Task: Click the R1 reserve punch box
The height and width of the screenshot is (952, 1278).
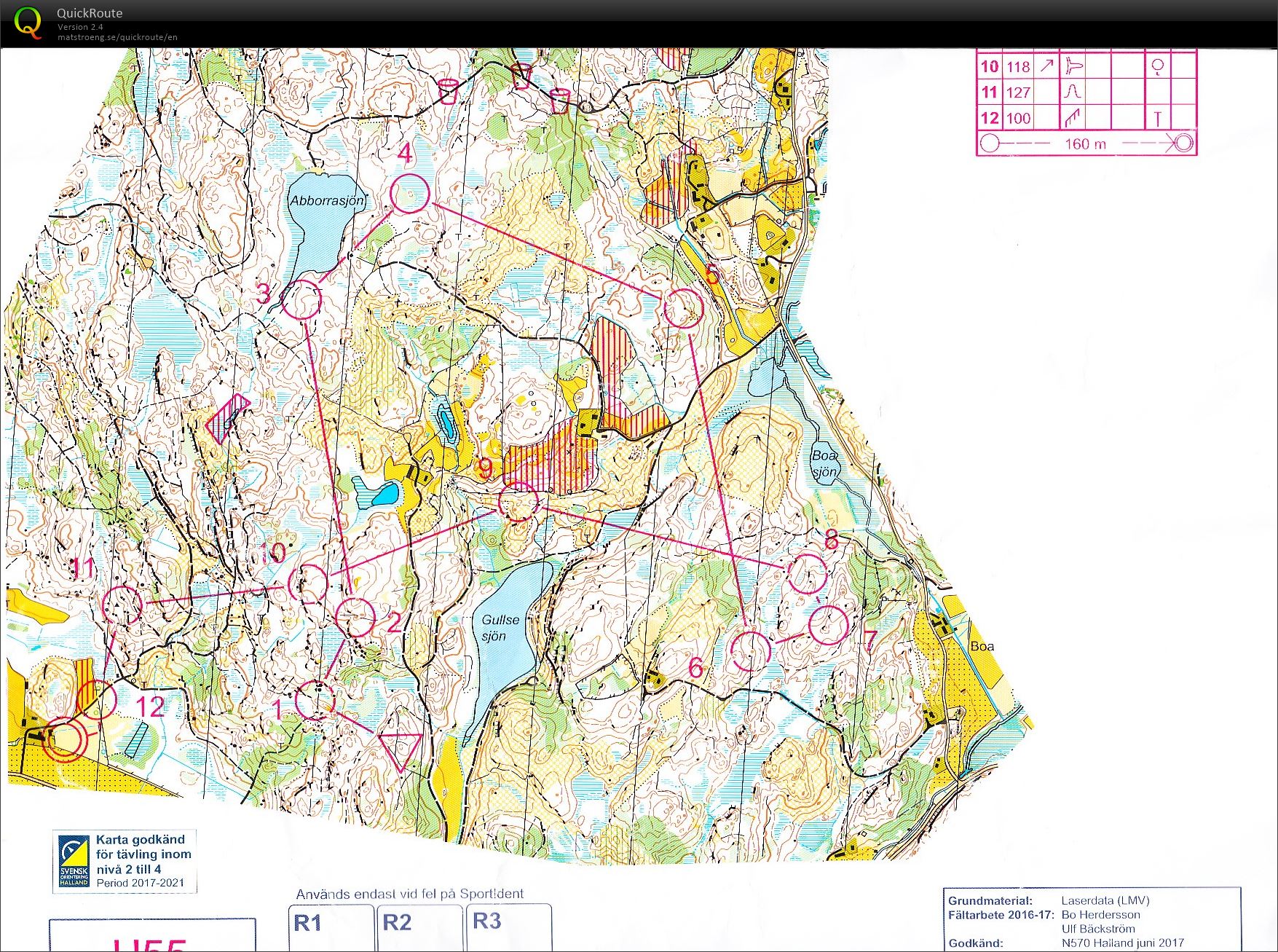Action: 331,927
